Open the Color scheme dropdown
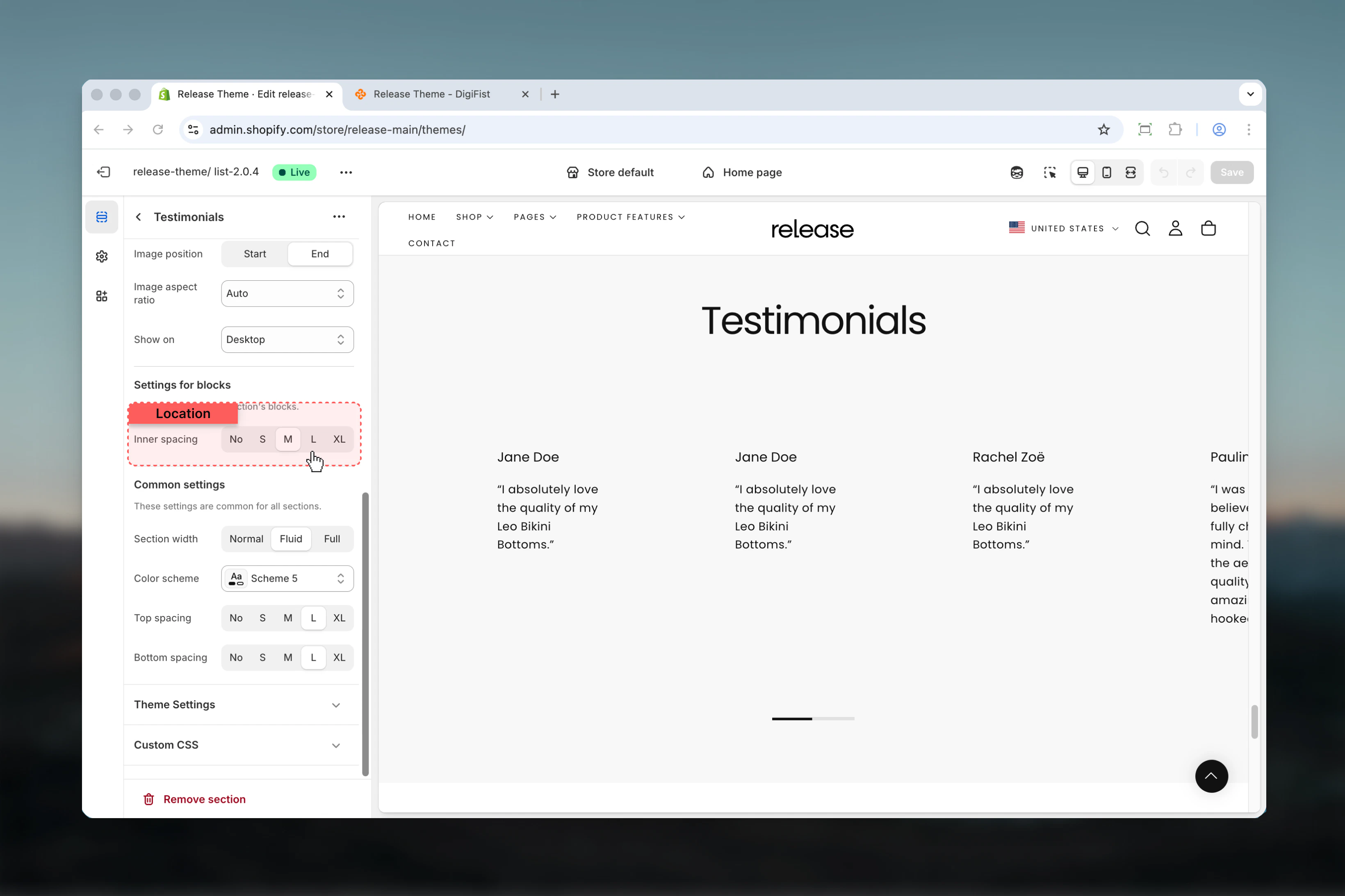 tap(287, 579)
